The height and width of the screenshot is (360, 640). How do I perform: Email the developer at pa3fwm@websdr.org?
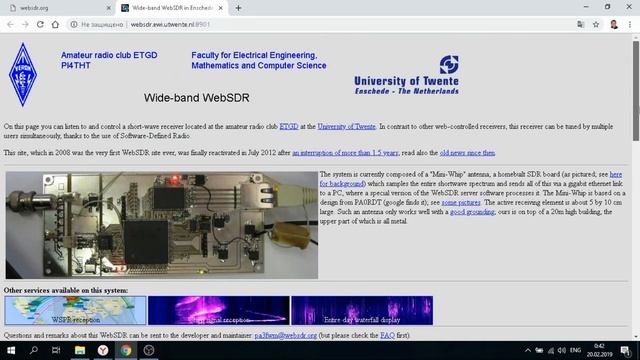pyautogui.click(x=286, y=336)
